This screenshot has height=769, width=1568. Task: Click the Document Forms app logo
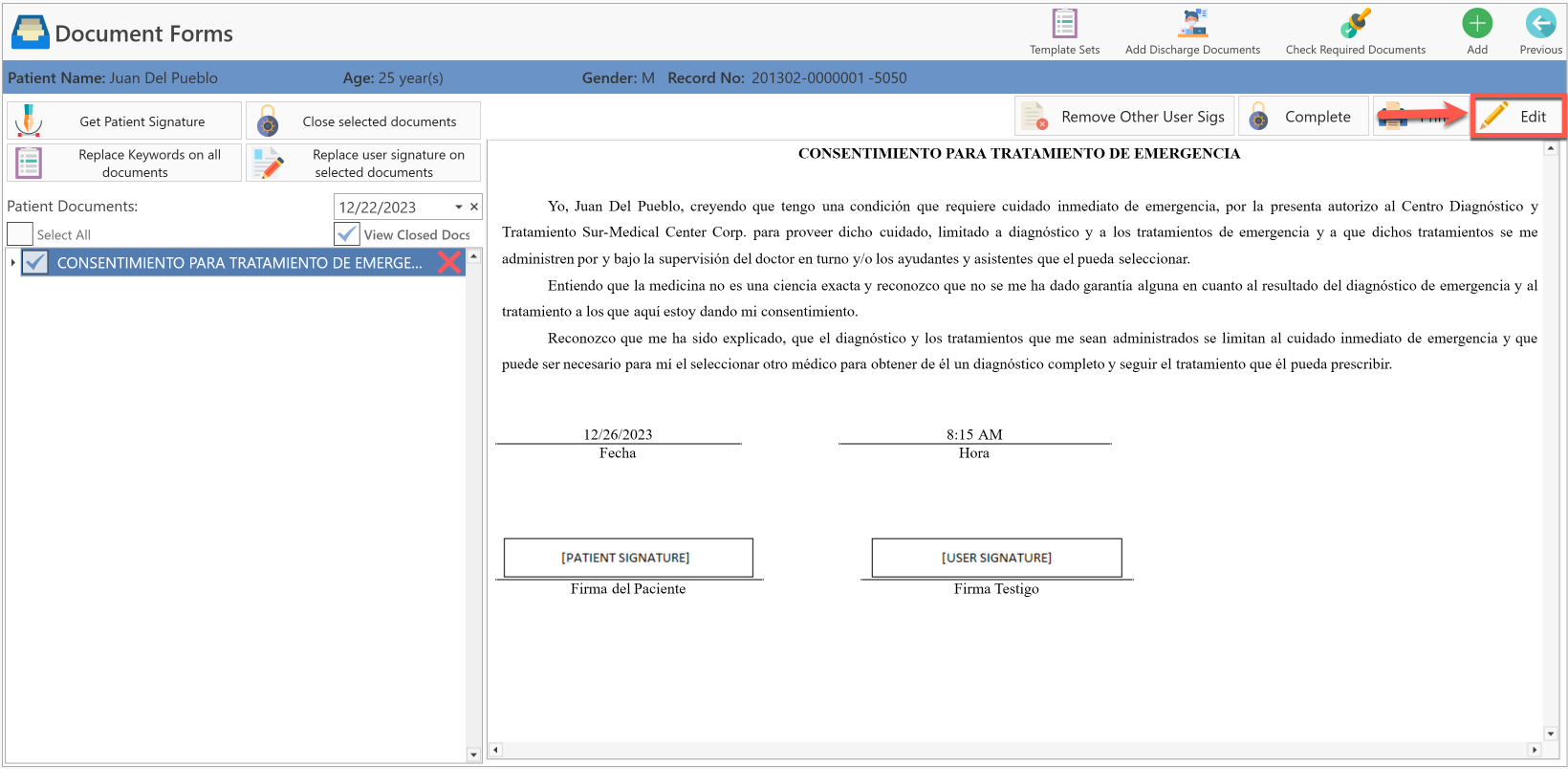coord(30,33)
